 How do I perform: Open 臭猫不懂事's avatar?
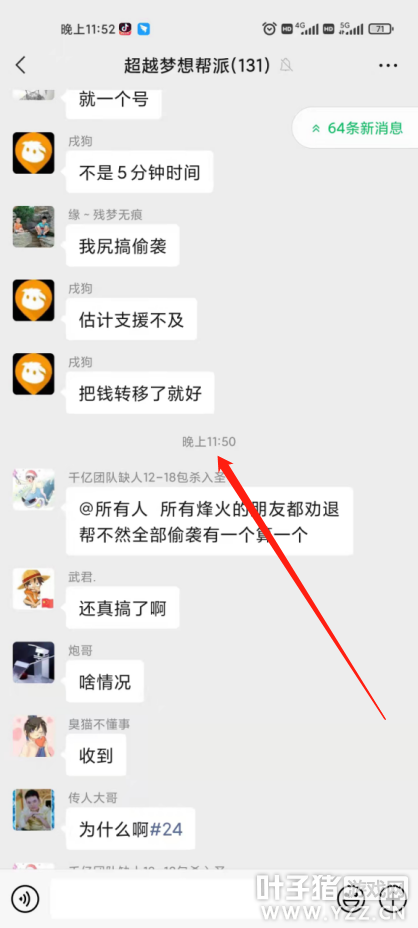33,736
